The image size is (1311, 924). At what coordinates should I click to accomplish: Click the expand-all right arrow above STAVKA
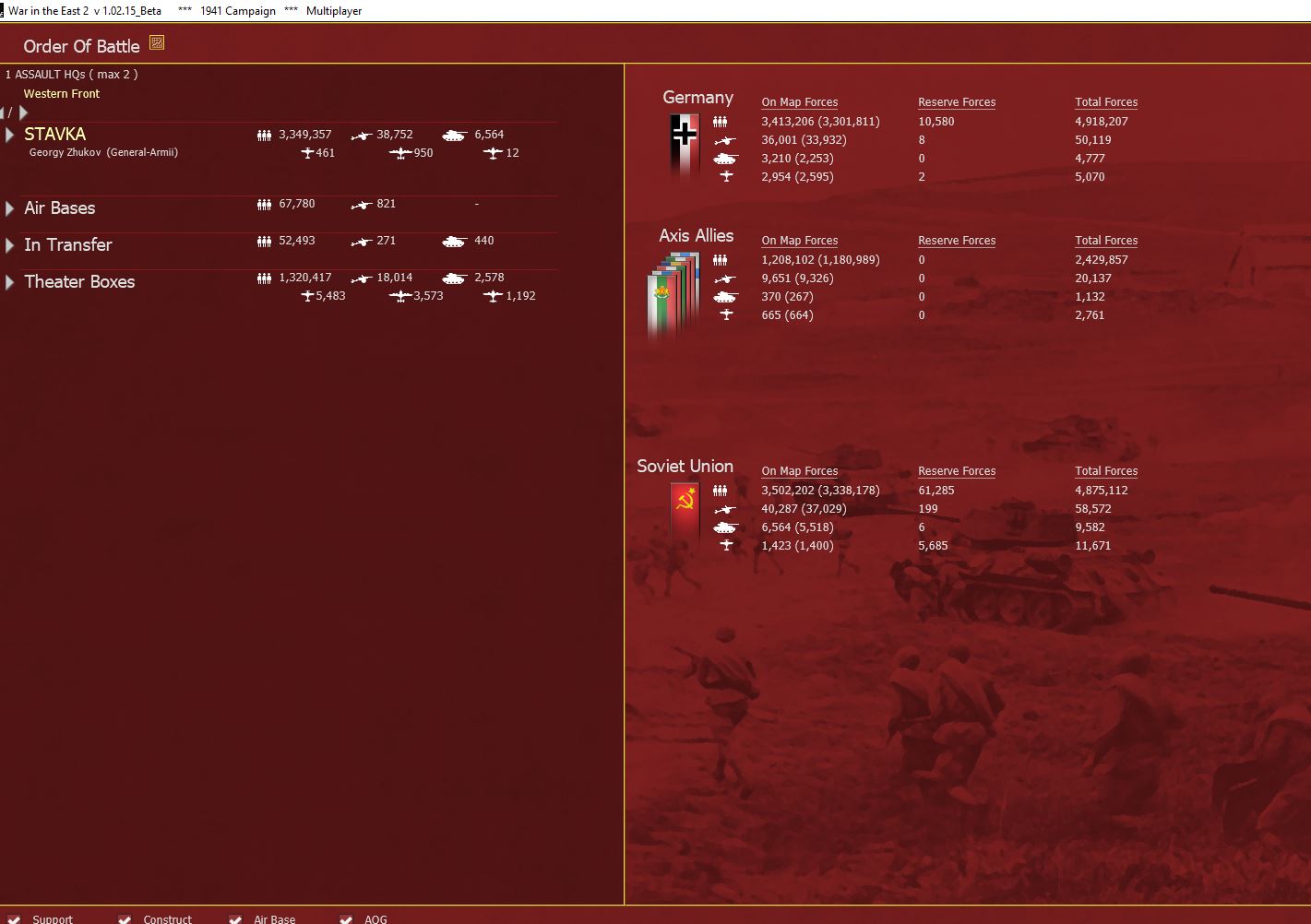pyautogui.click(x=23, y=113)
